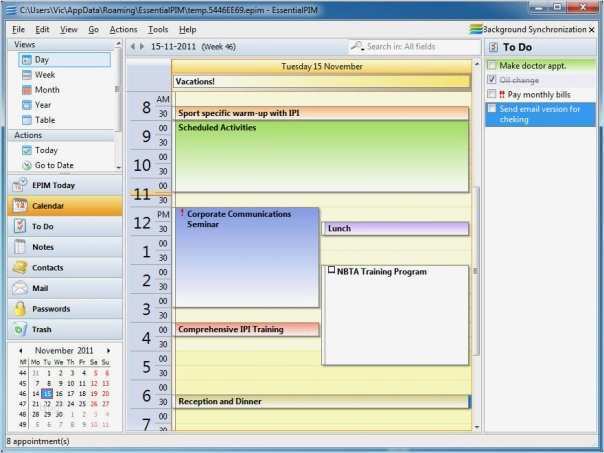Select the Lunch appointment
This screenshot has height=453, width=604.
(395, 228)
